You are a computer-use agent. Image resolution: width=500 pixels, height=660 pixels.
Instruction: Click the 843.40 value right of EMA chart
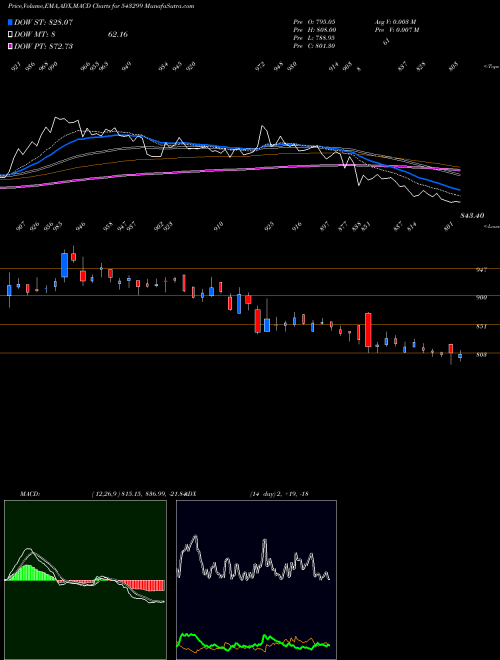pyautogui.click(x=472, y=216)
